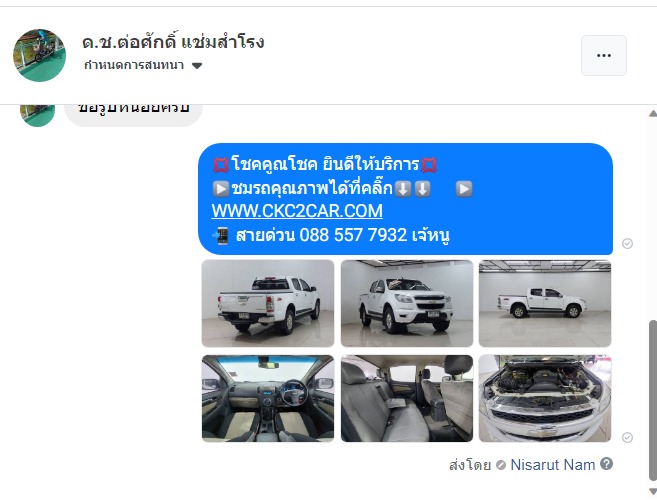Open the side view white pickup photo
This screenshot has width=657, height=500.
point(545,303)
